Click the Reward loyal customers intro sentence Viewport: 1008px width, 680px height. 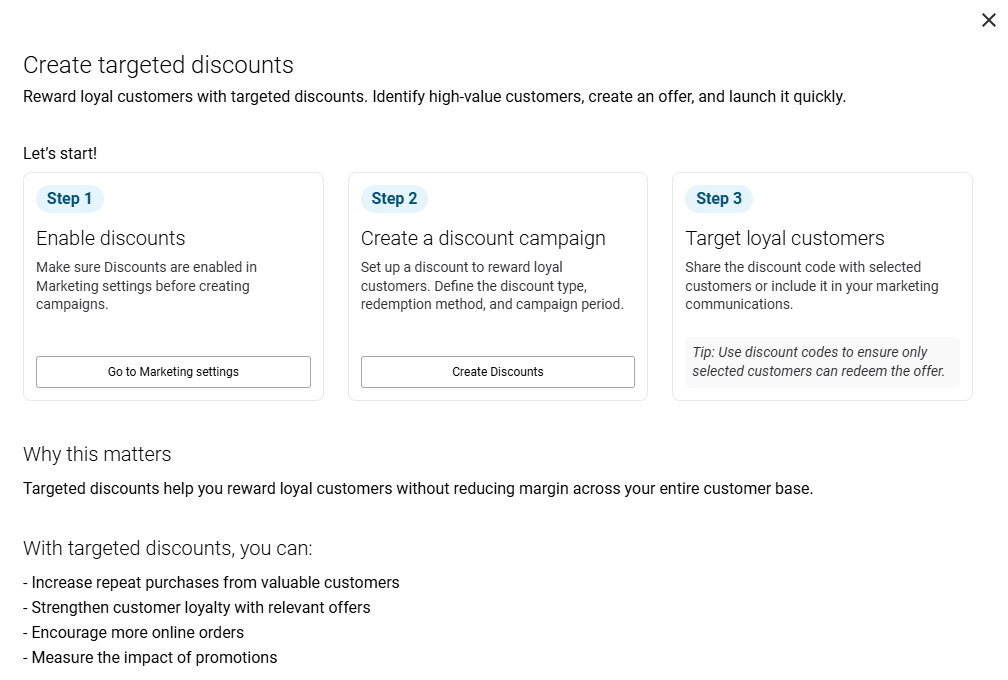tap(434, 97)
